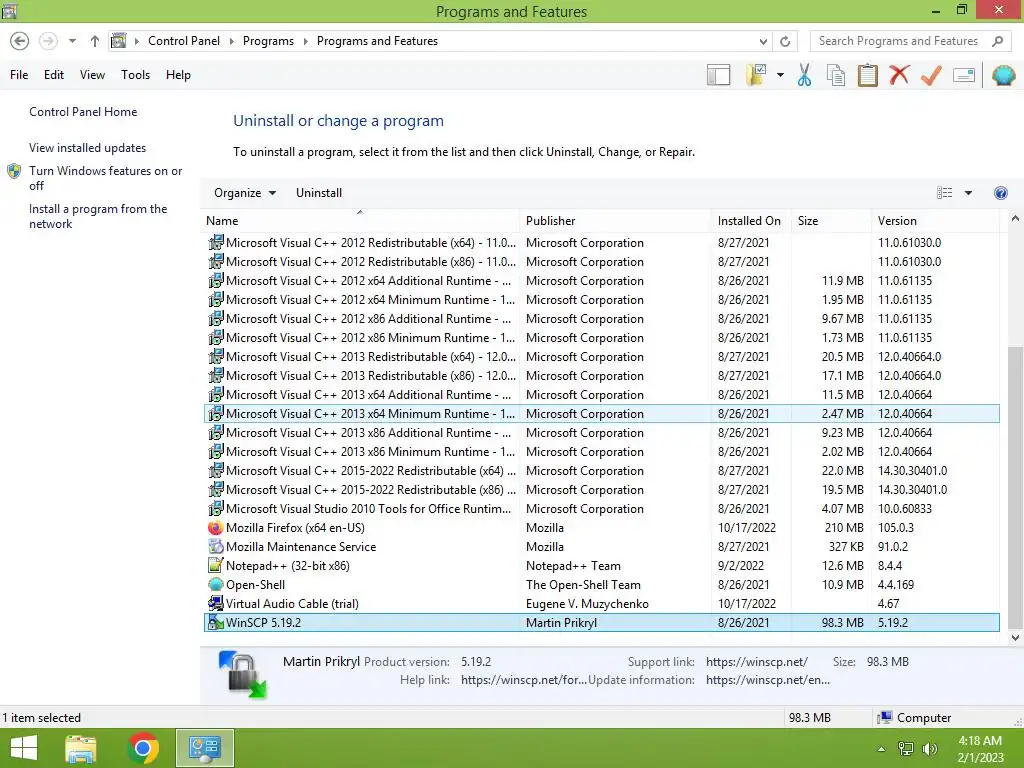Click Programs in the breadcrumb path
The height and width of the screenshot is (768, 1024).
268,41
